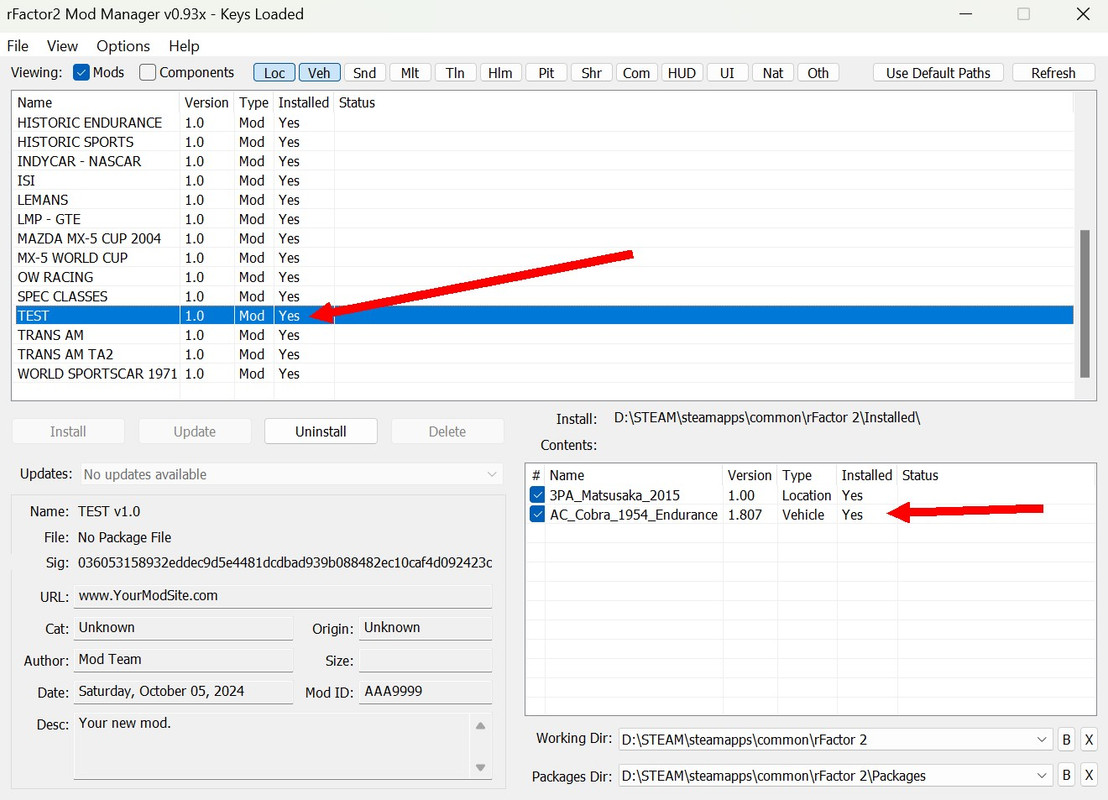The width and height of the screenshot is (1108, 800).
Task: Open the Options menu
Action: [123, 46]
